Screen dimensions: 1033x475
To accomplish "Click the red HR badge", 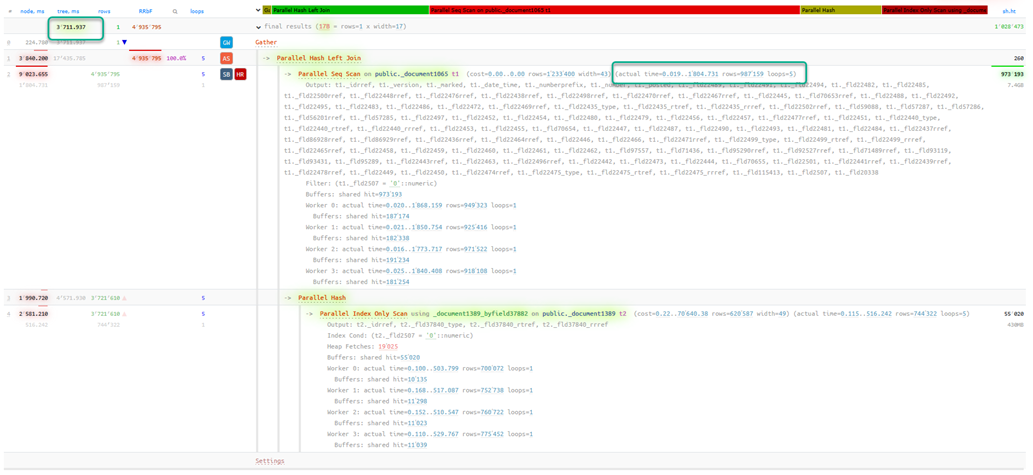I will 240,74.
